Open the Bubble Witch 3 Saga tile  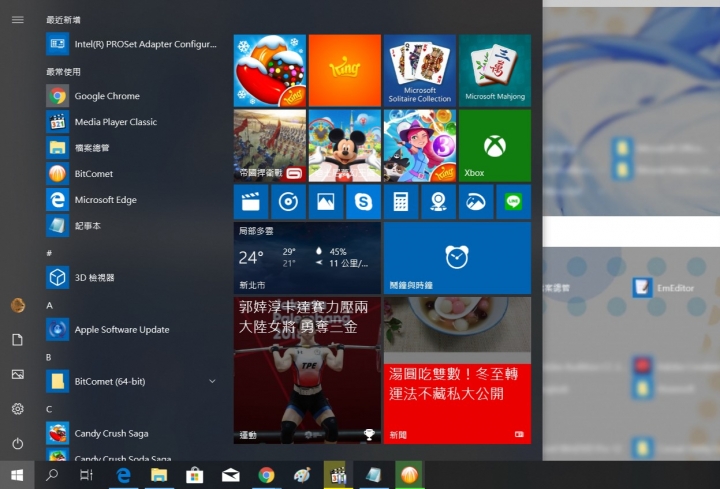(x=420, y=146)
